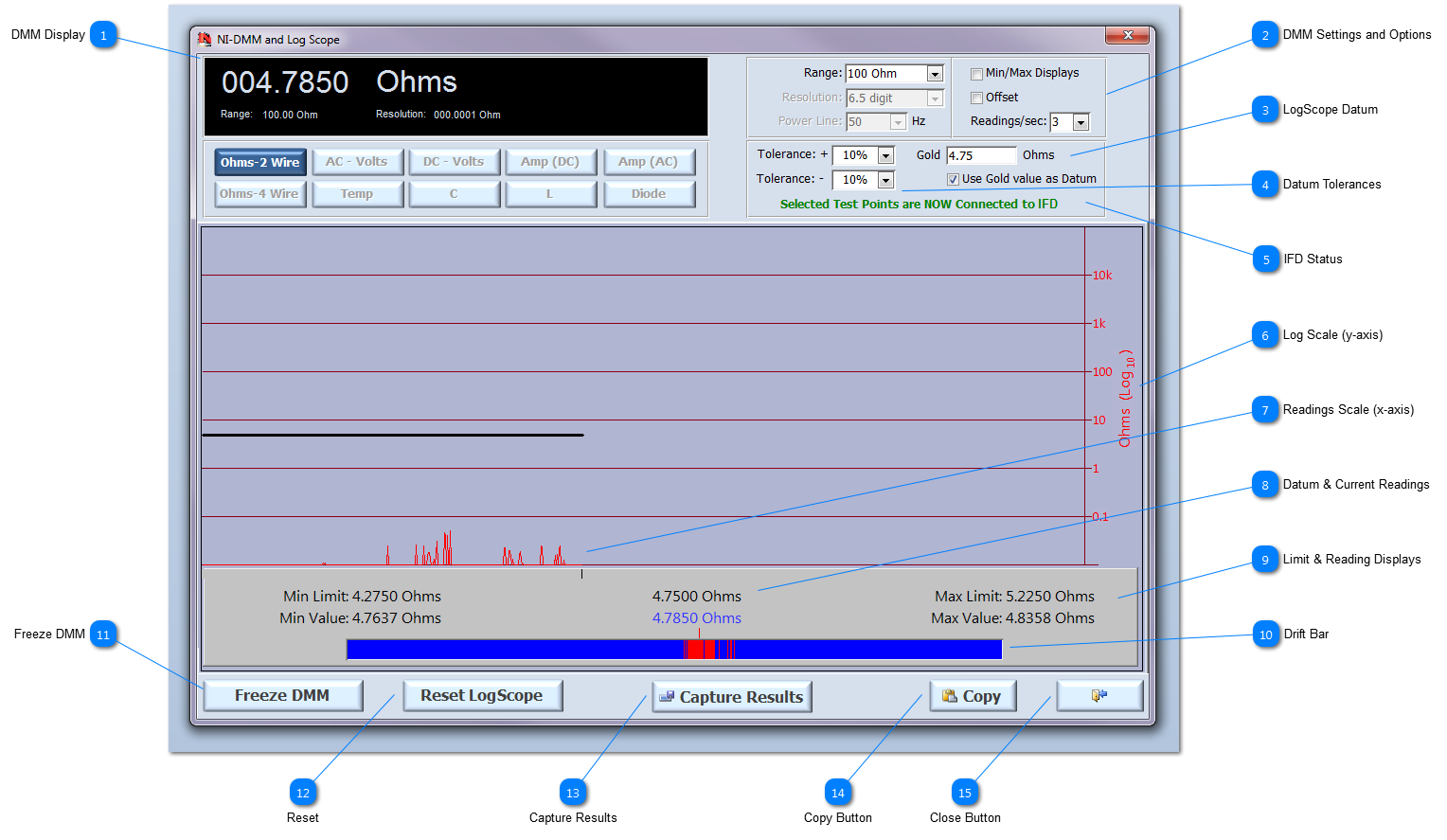This screenshot has width=1447, height=840.
Task: Switch to DC - Volts measurement mode
Action: tap(455, 161)
